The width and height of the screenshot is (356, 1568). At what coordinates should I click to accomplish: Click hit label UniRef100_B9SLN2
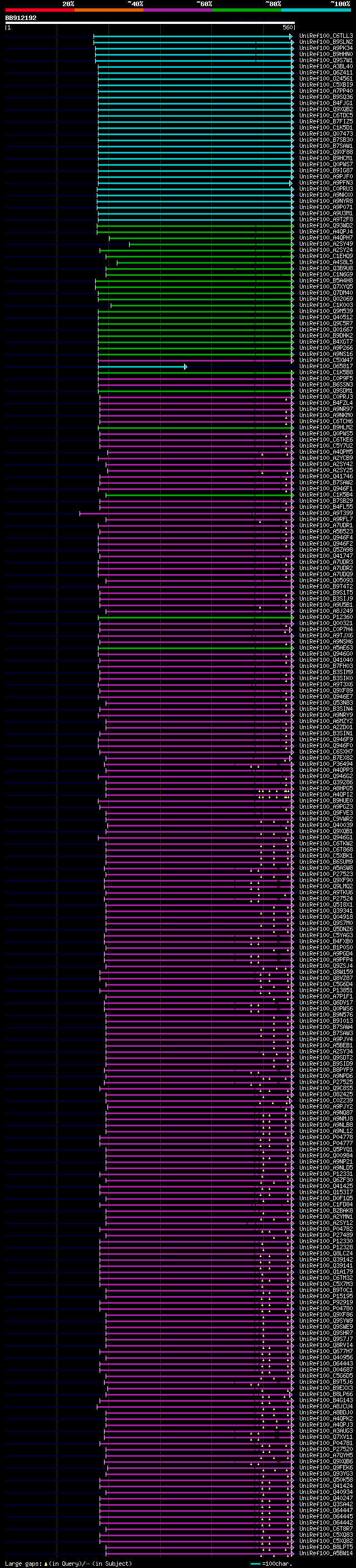pyautogui.click(x=325, y=43)
